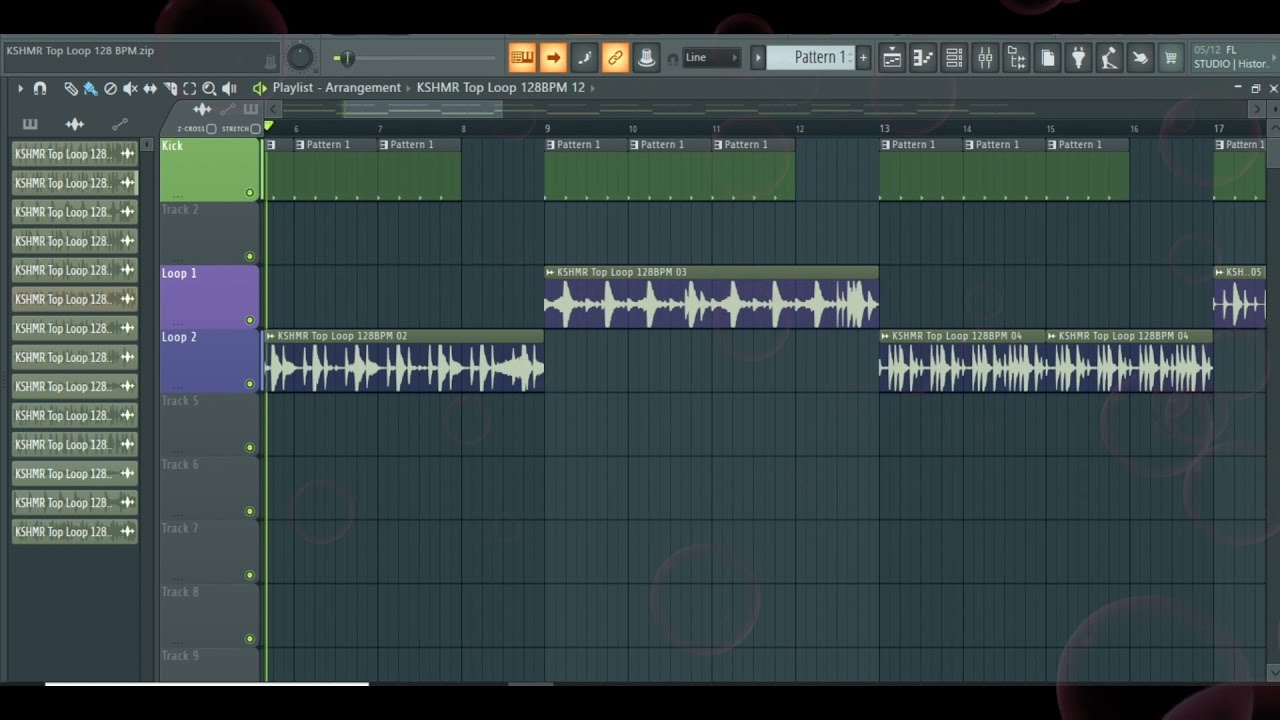Open the Piano roll icon

coord(923,58)
